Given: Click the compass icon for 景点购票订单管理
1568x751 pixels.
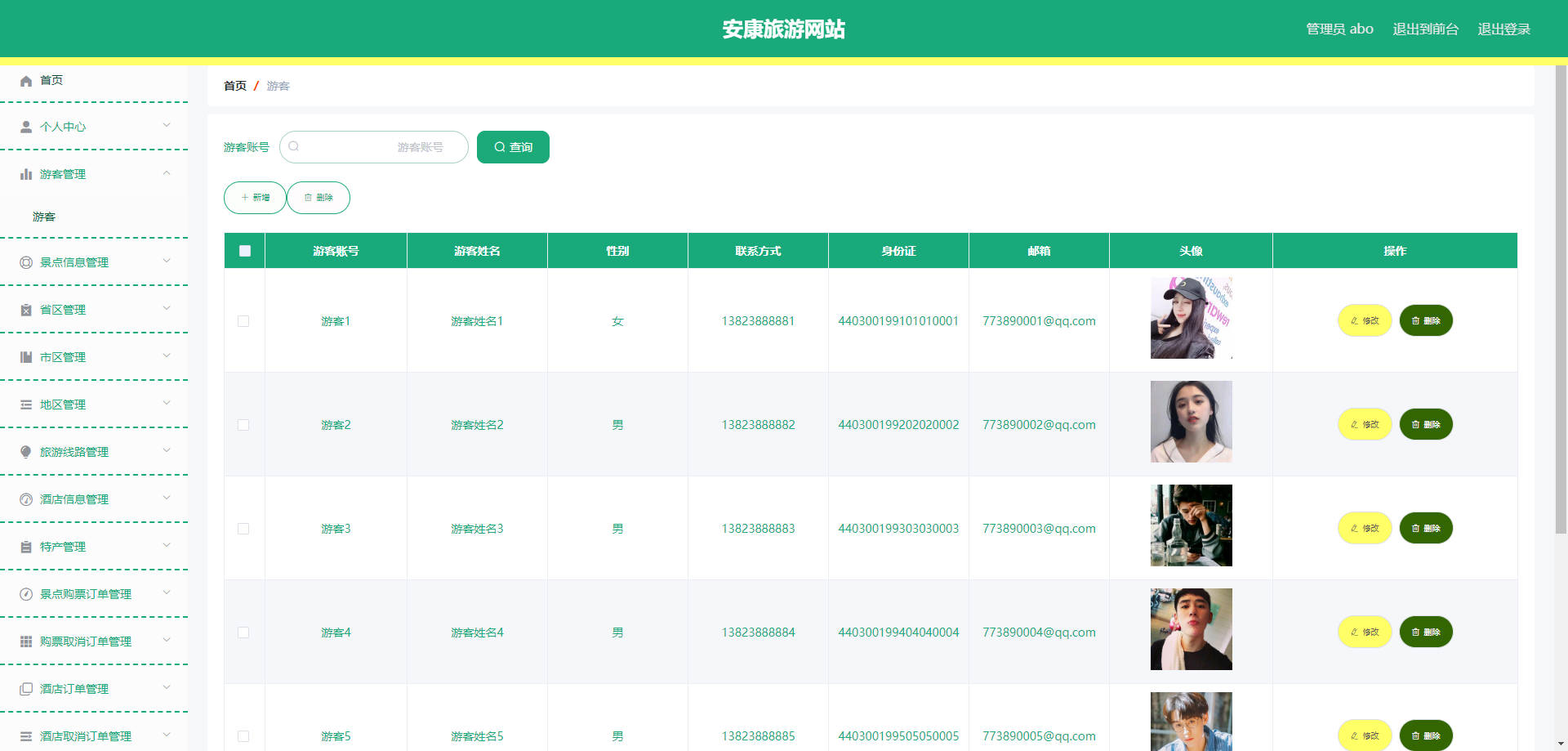Looking at the screenshot, I should (x=26, y=594).
